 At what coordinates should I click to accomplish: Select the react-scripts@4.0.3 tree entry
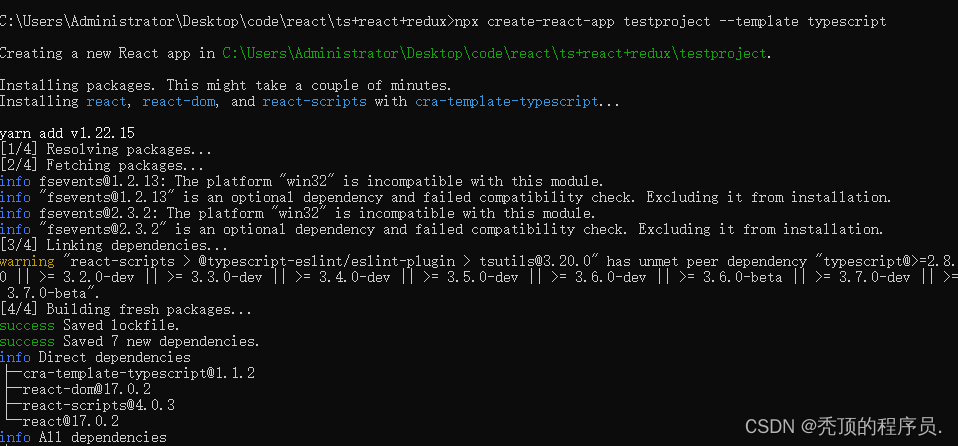pos(99,405)
